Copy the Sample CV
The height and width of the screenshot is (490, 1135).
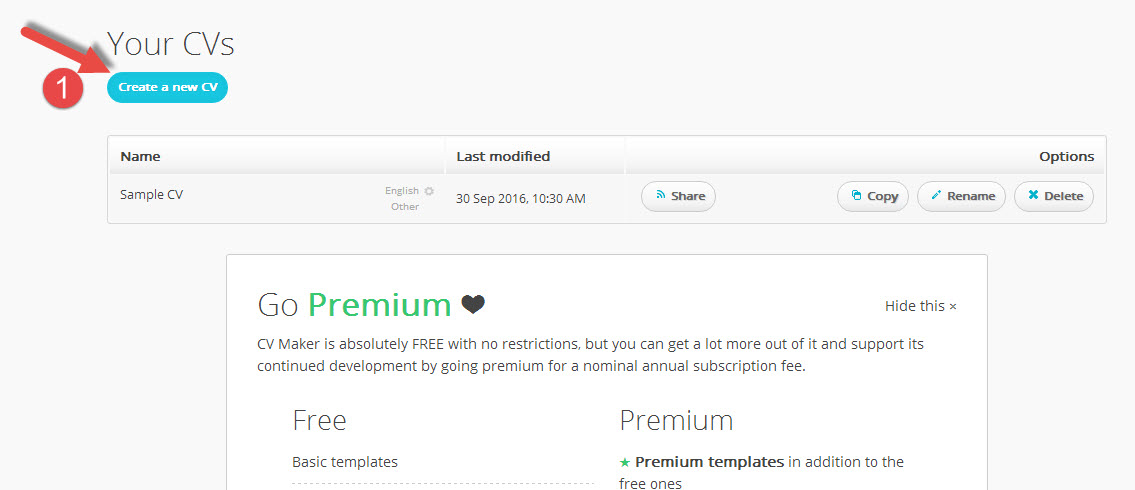872,196
